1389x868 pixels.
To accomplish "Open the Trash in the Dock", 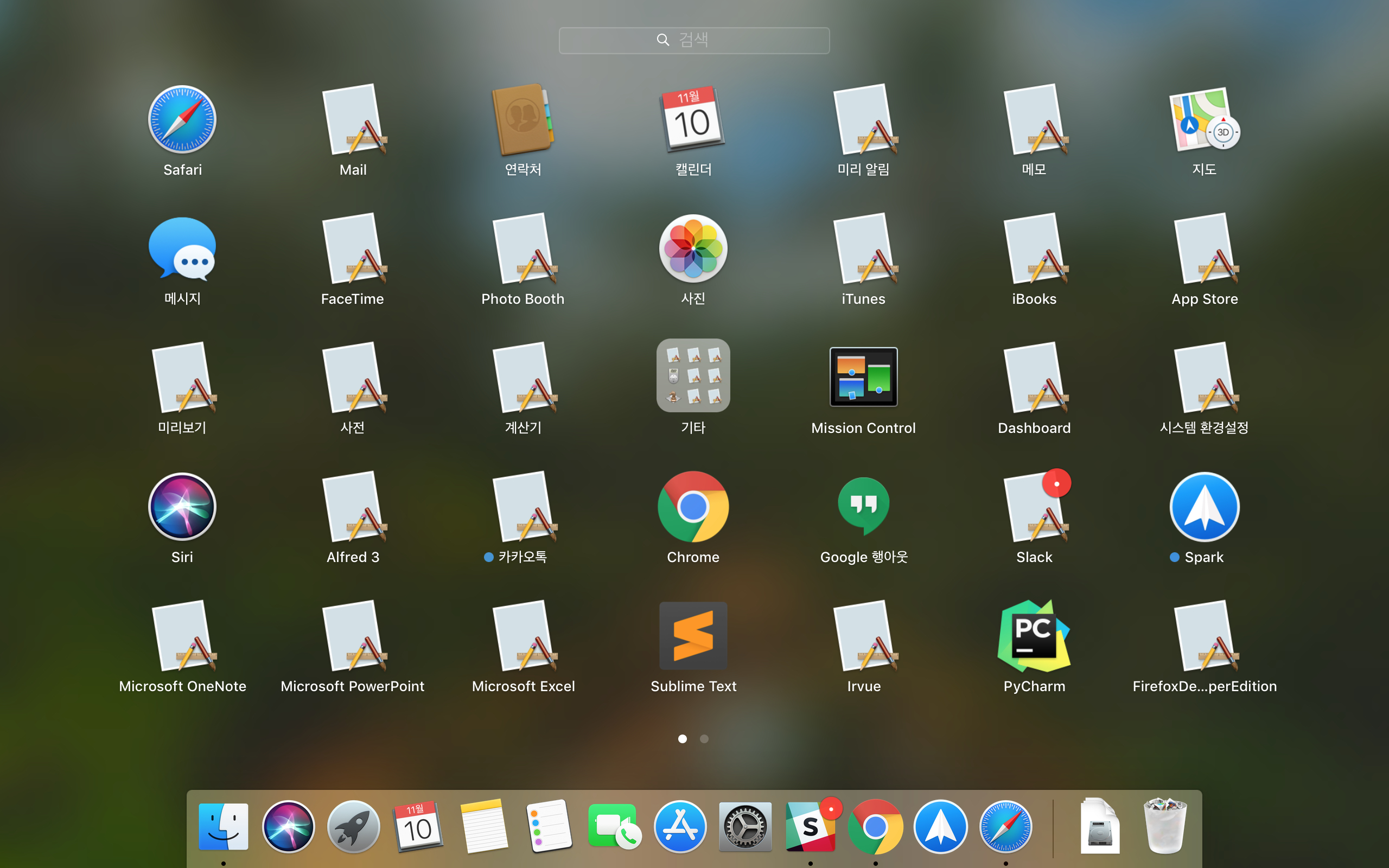I will [x=1164, y=827].
